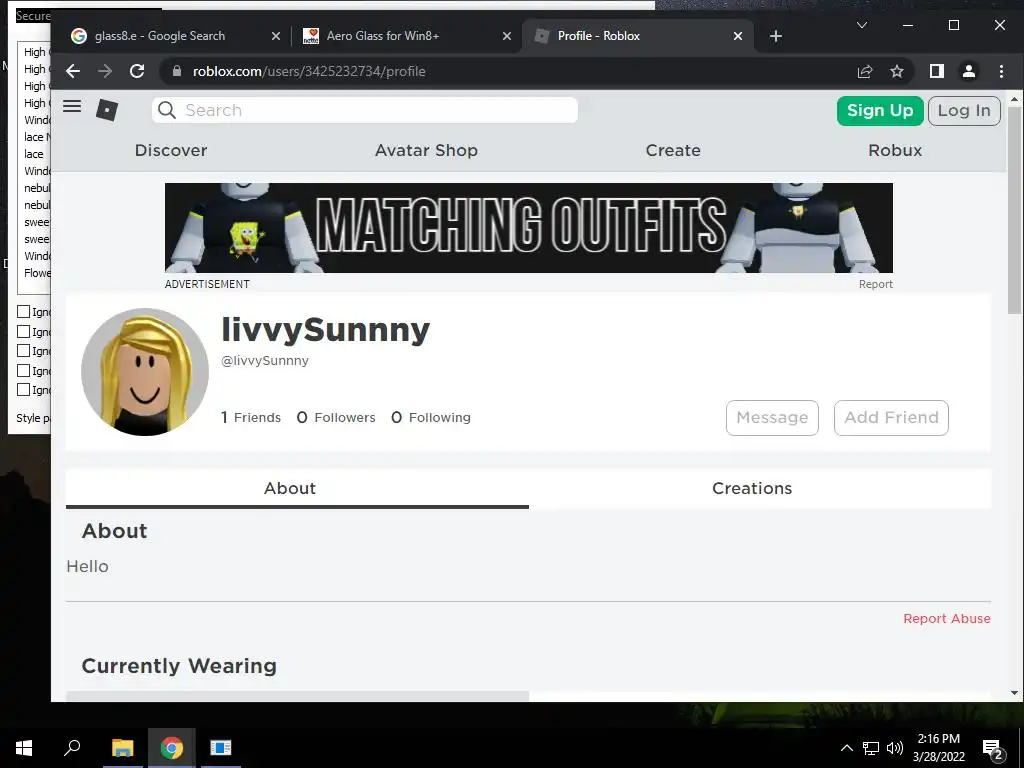Open the network icon in system tray

(871, 748)
